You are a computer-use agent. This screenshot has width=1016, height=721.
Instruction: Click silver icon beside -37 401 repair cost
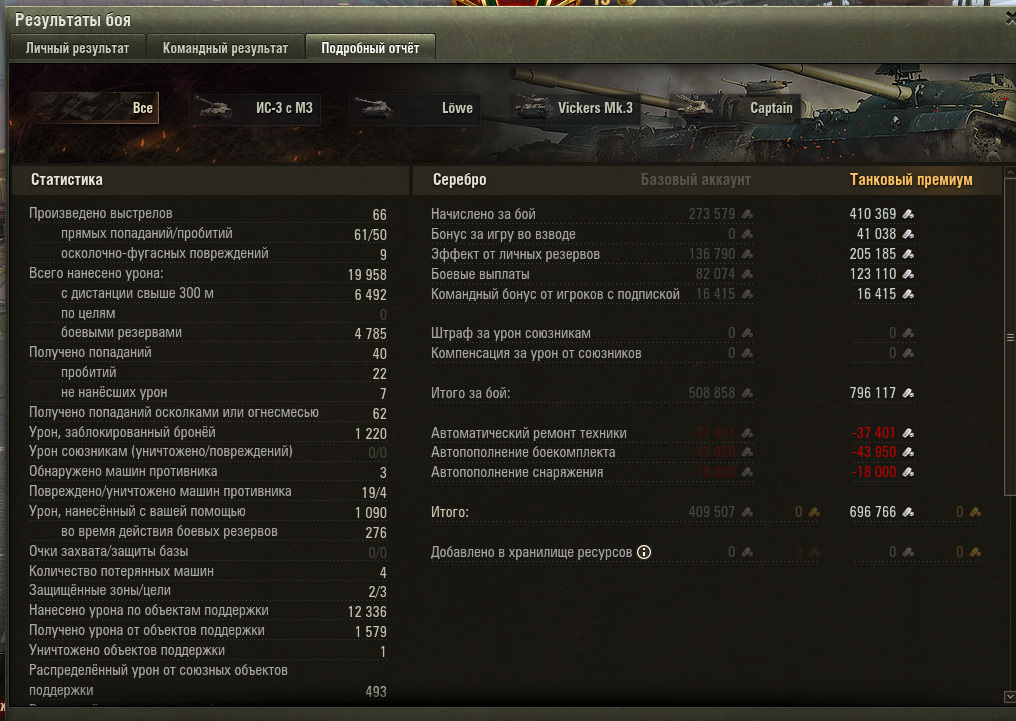[x=908, y=433]
